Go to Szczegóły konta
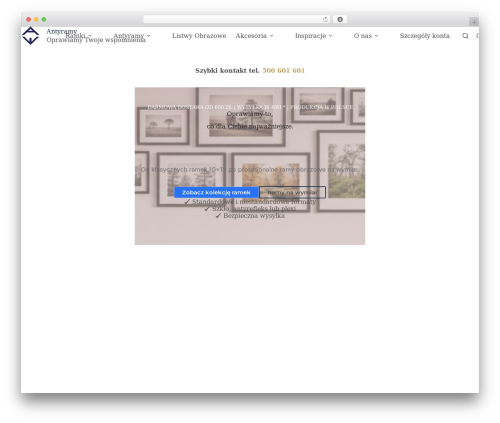Screen dimensions: 500x423 pyautogui.click(x=424, y=36)
